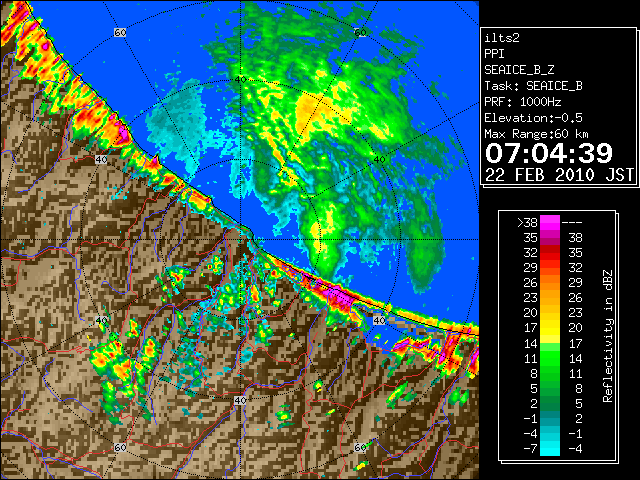This screenshot has height=480, width=640.
Task: Click "14" in left legend column
Action: pyautogui.click(x=531, y=343)
